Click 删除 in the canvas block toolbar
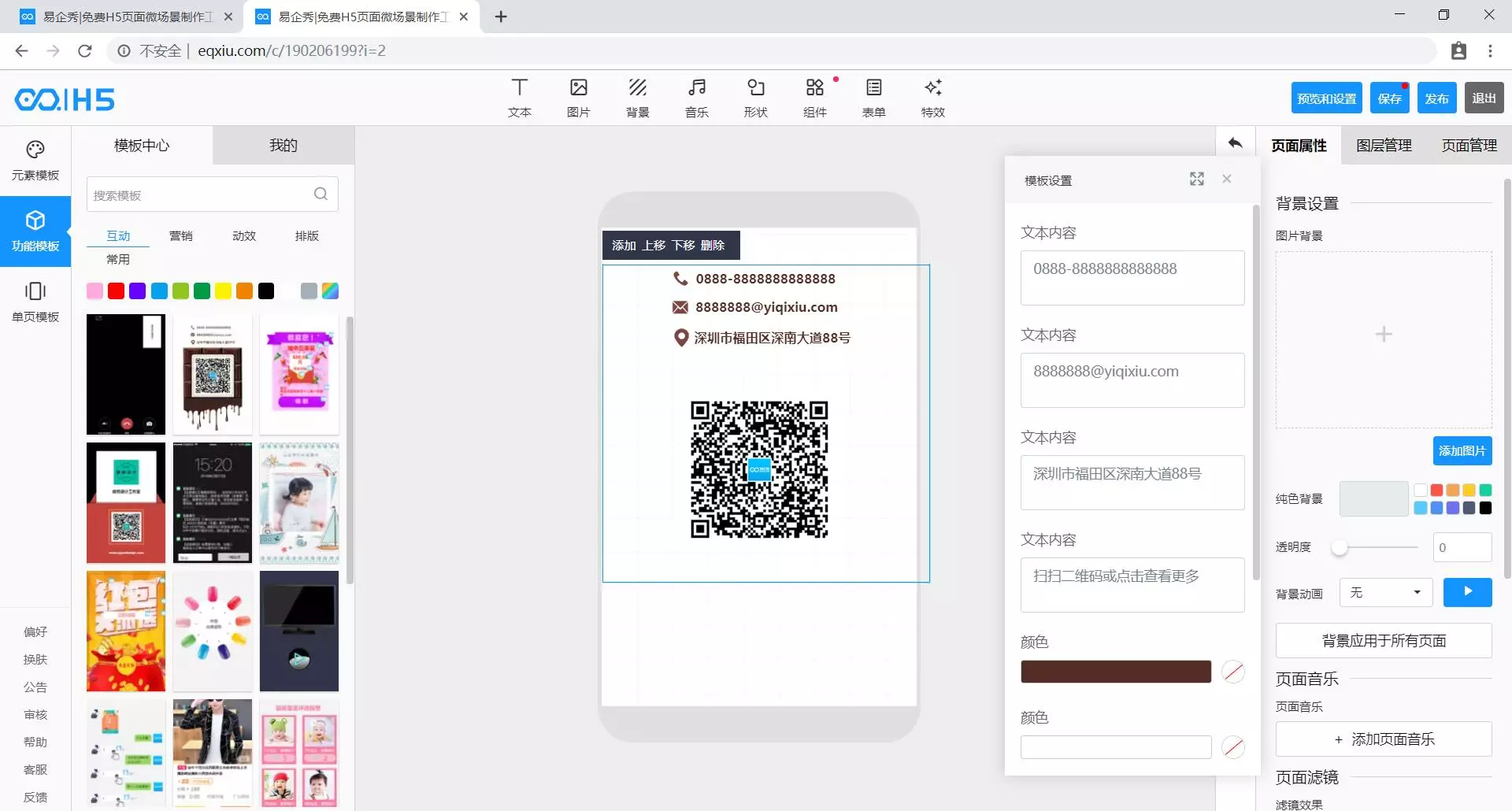The height and width of the screenshot is (811, 1512). coord(713,246)
